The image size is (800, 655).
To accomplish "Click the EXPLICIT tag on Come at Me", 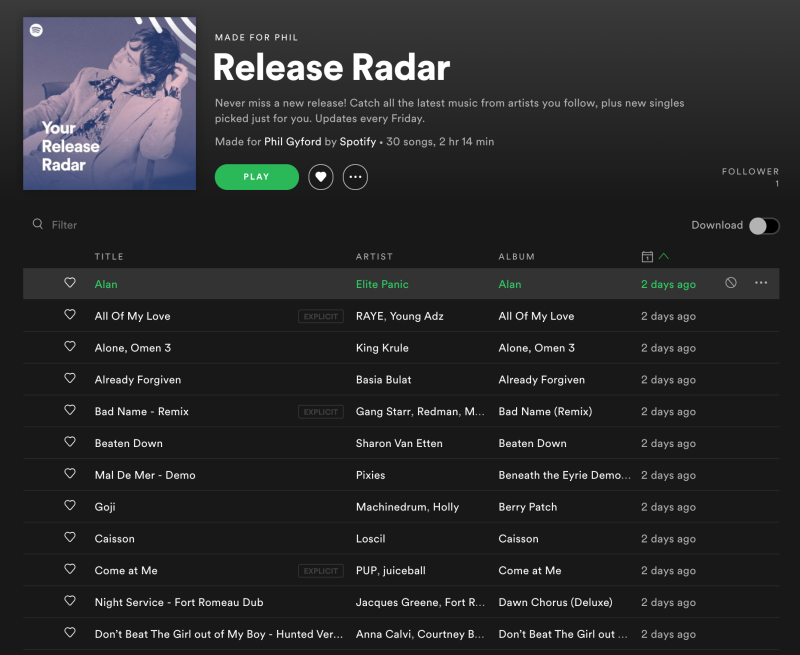I will 321,571.
